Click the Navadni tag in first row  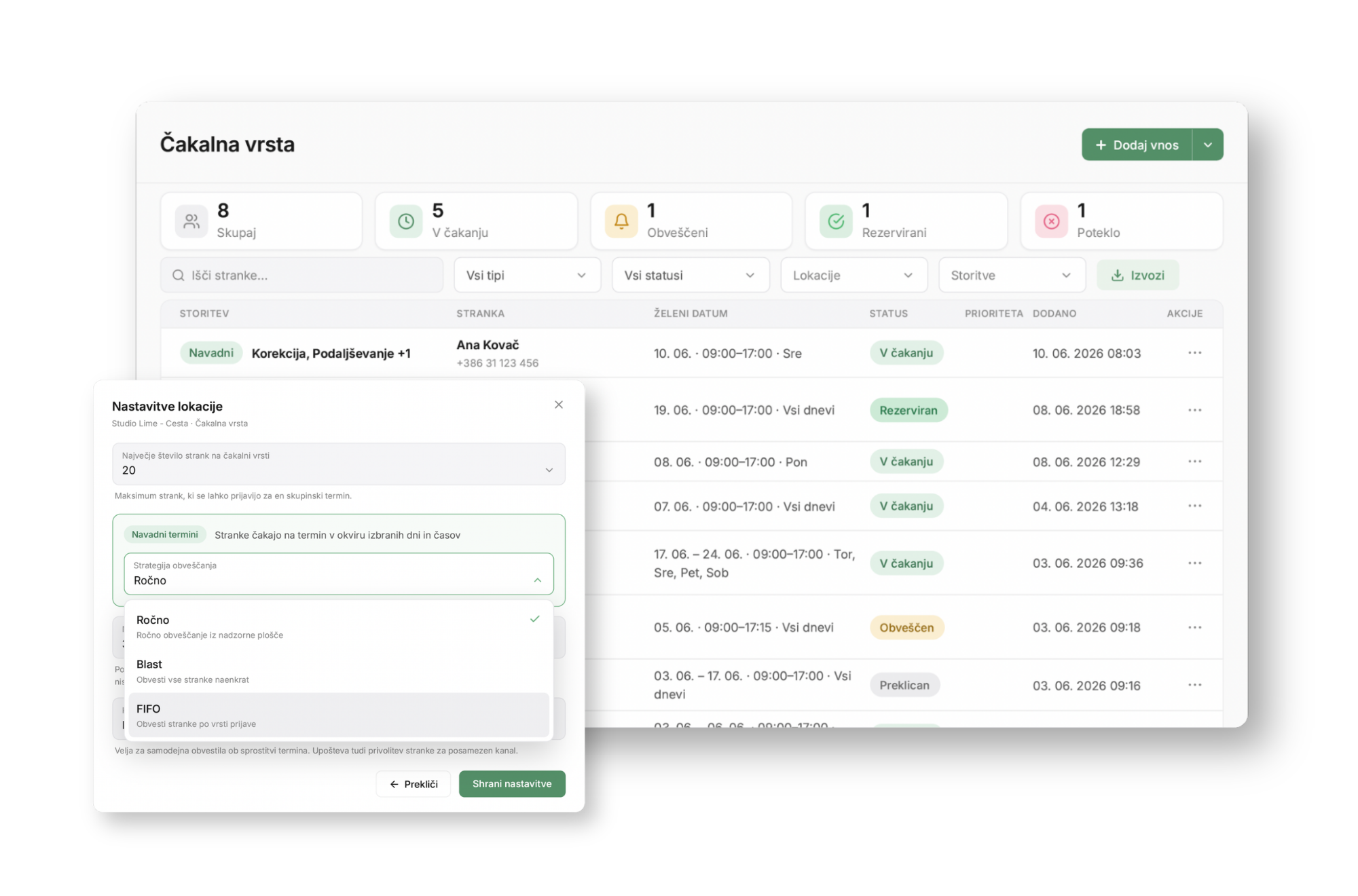(211, 353)
